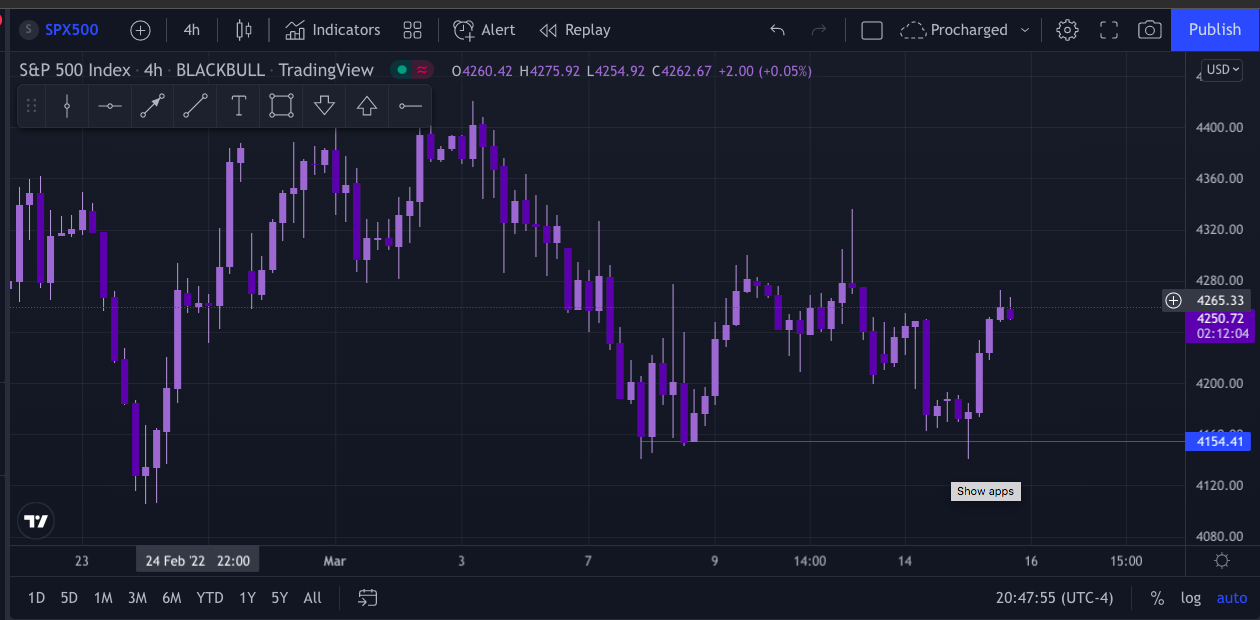Image resolution: width=1260 pixels, height=620 pixels.
Task: Open chart settings gear
Action: tap(1067, 30)
